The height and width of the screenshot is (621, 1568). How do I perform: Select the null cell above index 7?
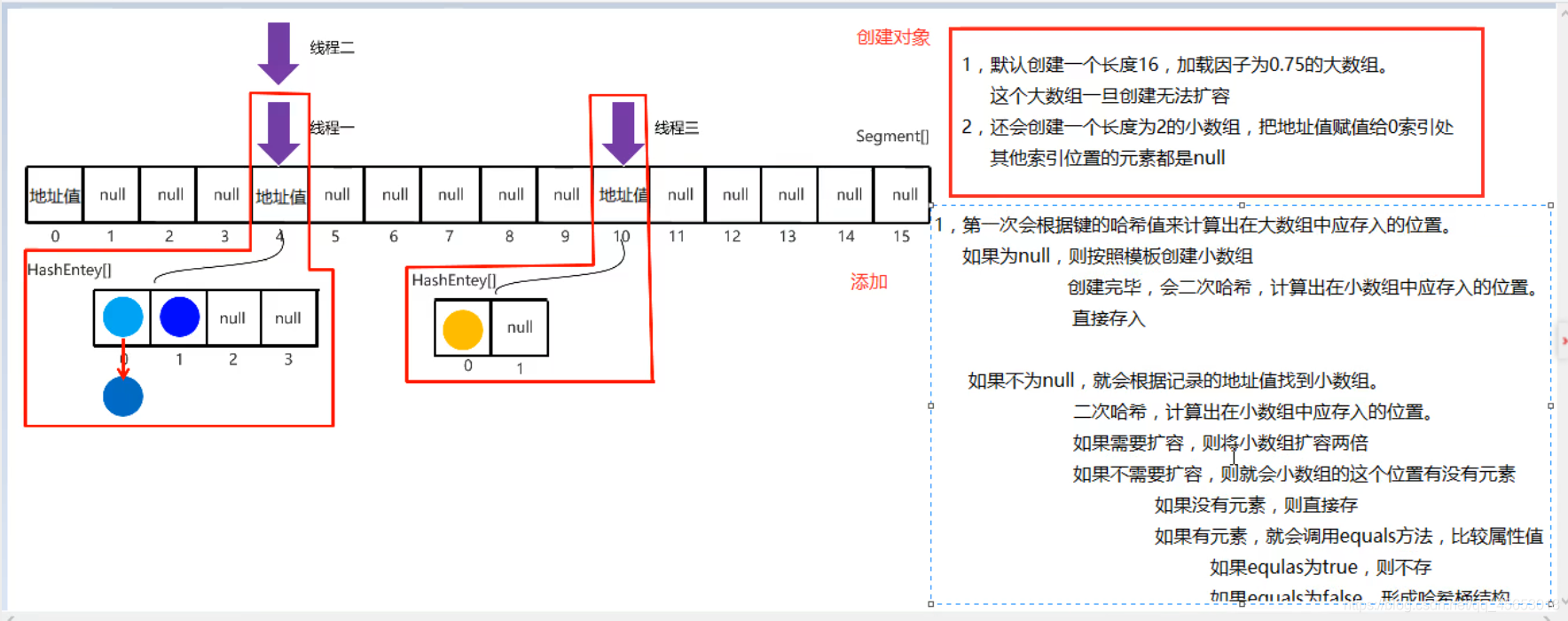451,195
